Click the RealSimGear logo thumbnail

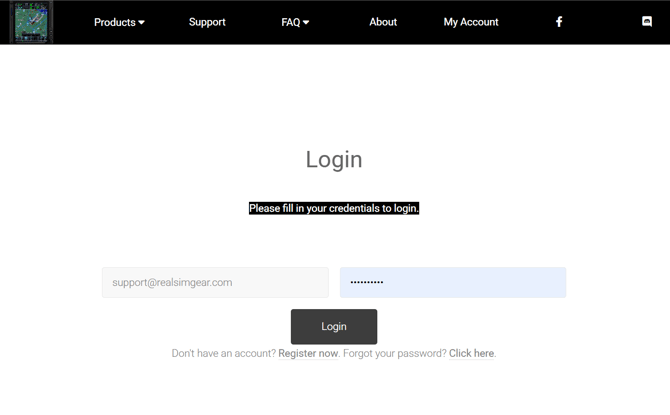tap(31, 22)
